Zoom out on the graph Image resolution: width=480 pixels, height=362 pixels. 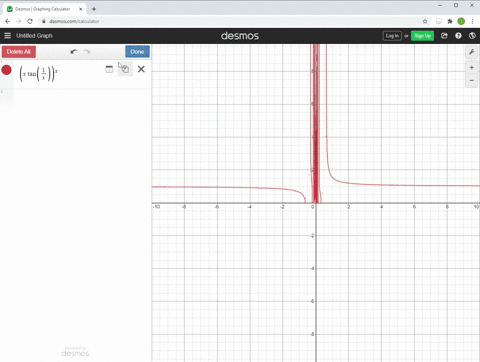[x=472, y=81]
